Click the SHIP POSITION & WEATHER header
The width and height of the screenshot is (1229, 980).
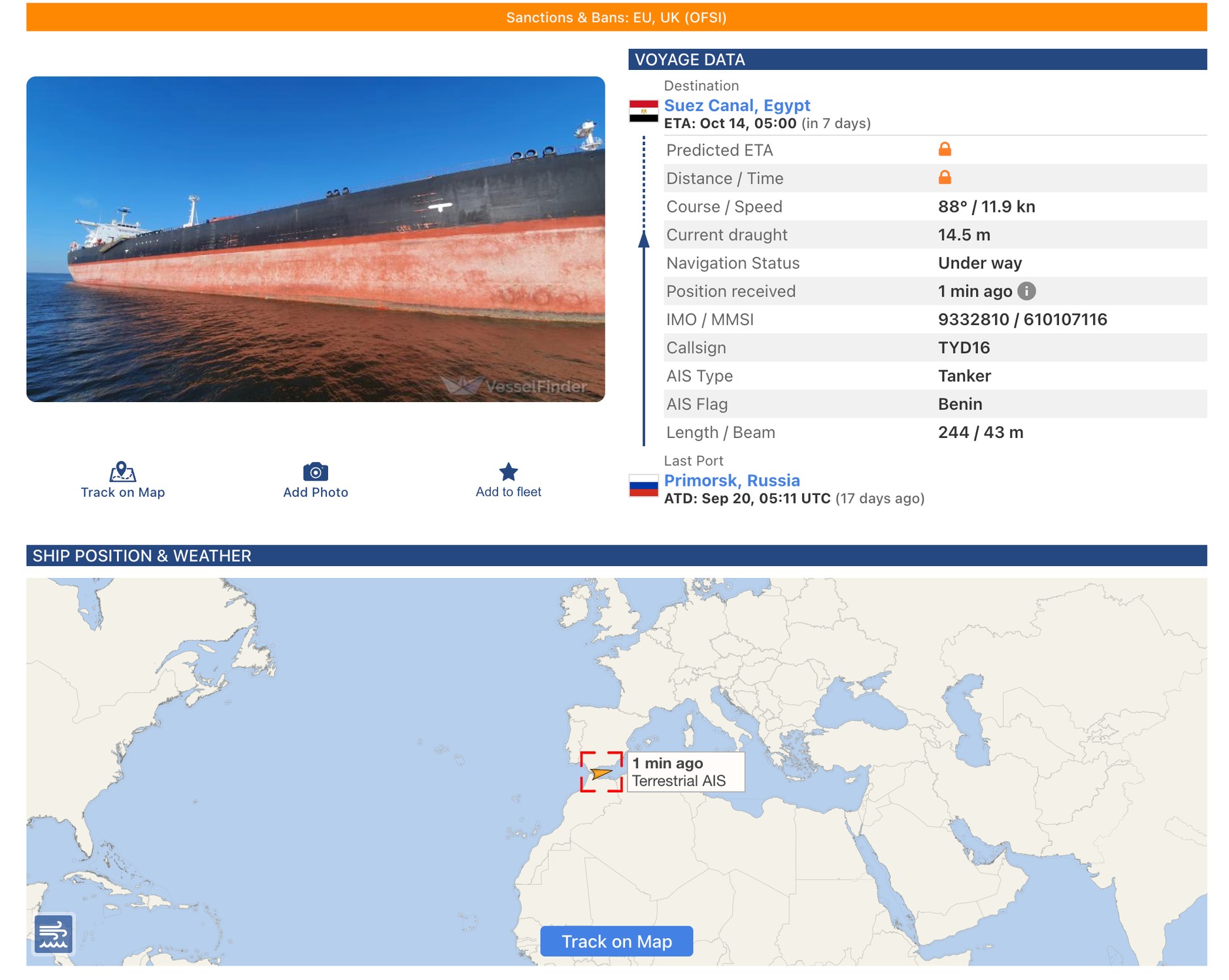[x=616, y=556]
